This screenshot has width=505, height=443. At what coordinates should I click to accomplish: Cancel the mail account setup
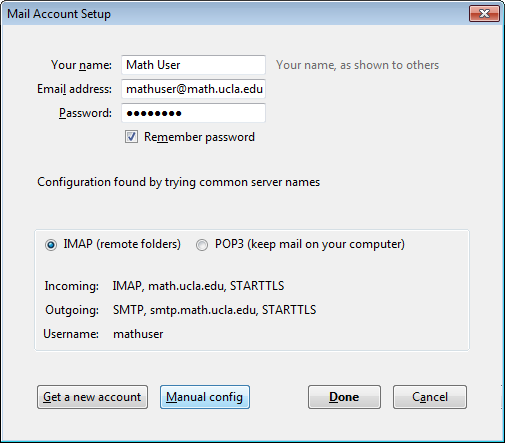click(x=430, y=397)
